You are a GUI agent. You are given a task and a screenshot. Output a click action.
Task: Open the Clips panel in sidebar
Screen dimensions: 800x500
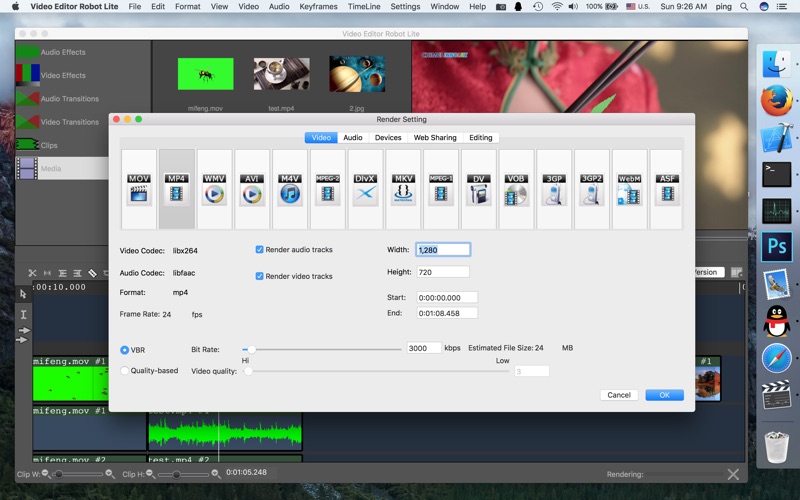coord(49,145)
